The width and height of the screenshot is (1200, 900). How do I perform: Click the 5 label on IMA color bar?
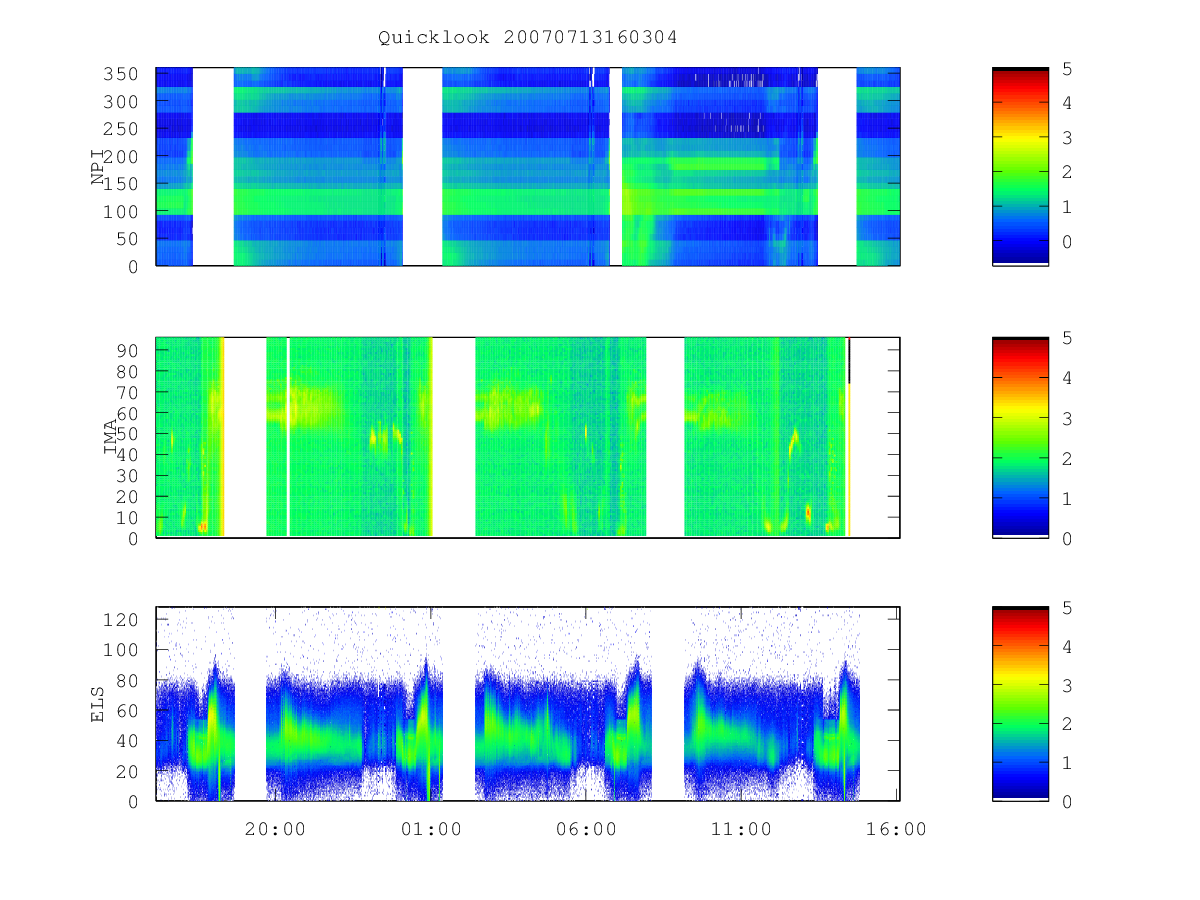coord(1067,338)
